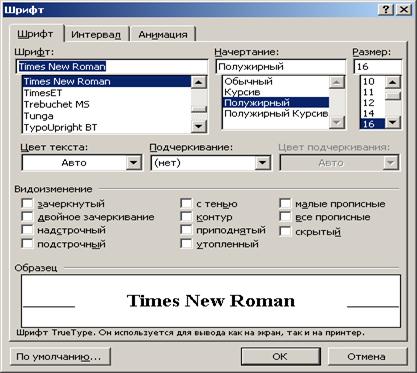Click the help question mark title button
Viewport: 417px width, 373px height.
tap(386, 10)
